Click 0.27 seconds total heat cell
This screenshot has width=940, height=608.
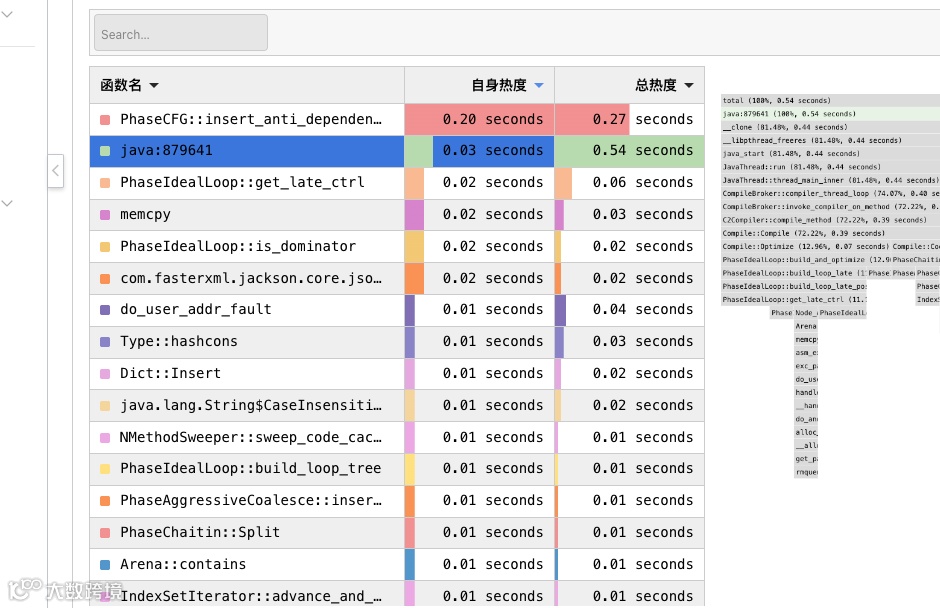point(629,119)
